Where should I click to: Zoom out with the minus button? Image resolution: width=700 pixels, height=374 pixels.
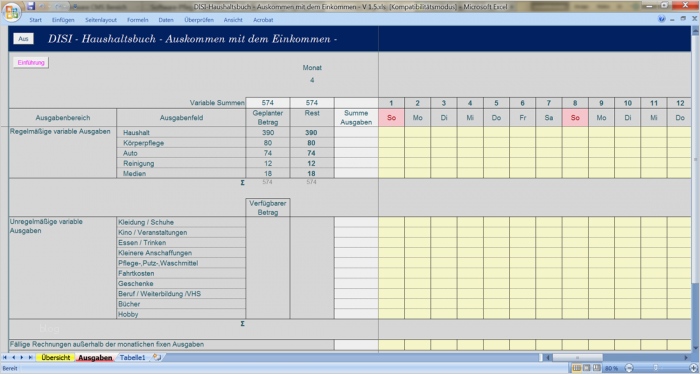click(x=629, y=368)
